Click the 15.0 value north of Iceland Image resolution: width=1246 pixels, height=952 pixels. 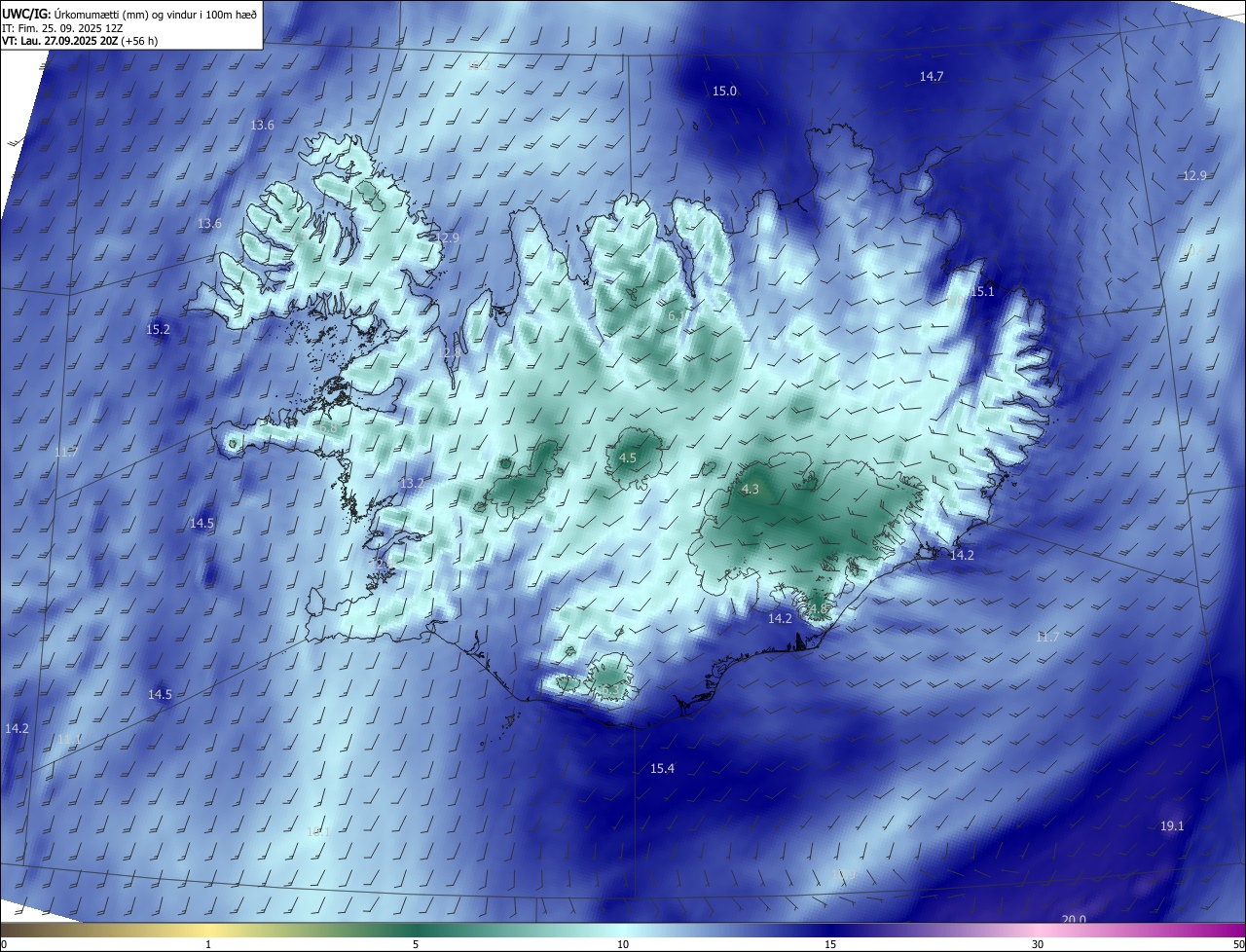tap(724, 92)
